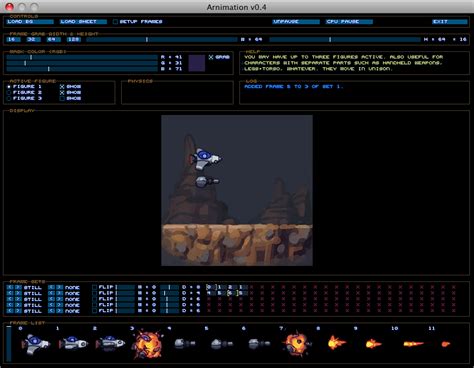Click previous-type arrow in first frame set row

(x=10, y=287)
